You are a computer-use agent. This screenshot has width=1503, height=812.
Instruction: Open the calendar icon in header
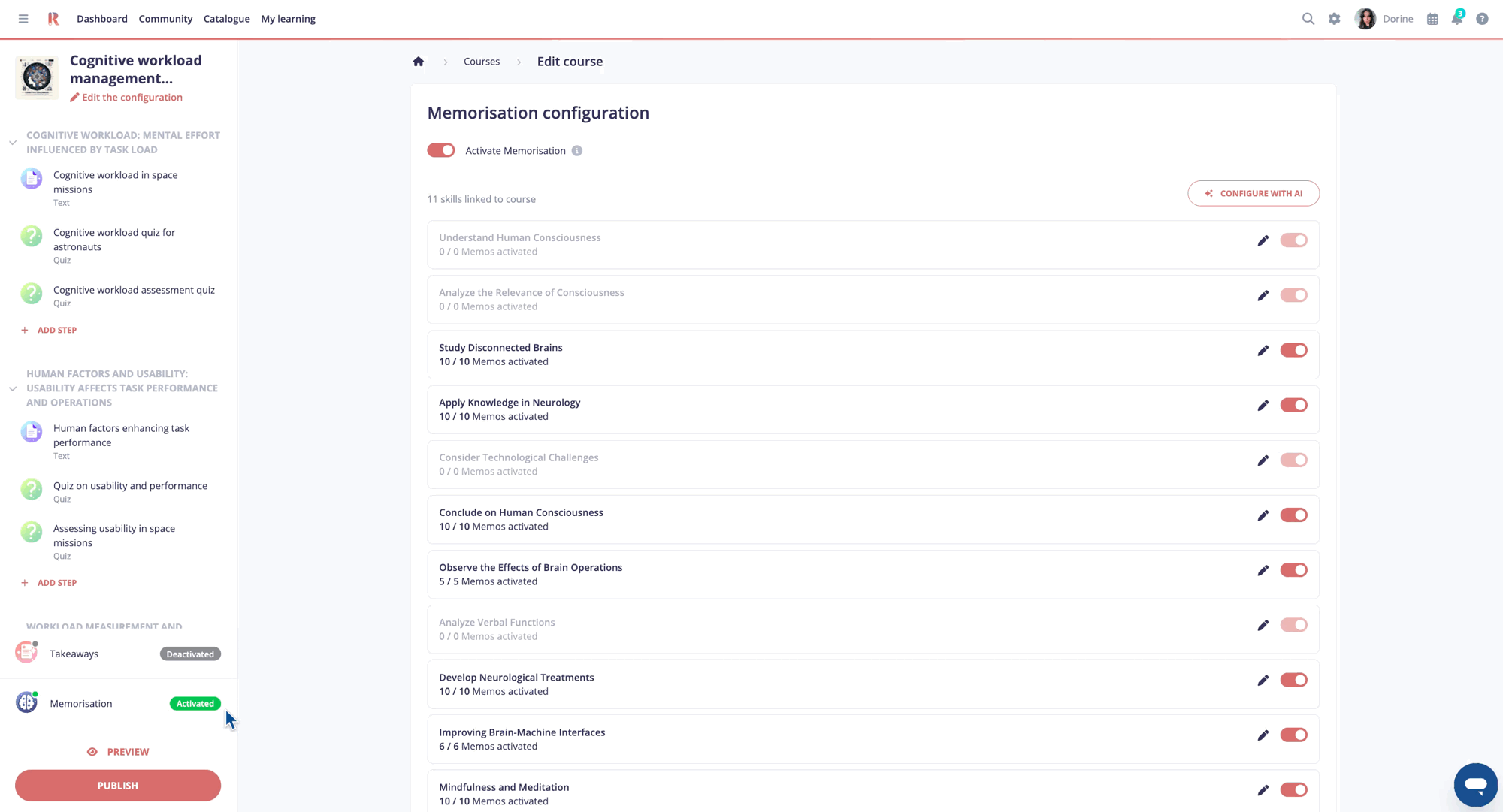1432,19
